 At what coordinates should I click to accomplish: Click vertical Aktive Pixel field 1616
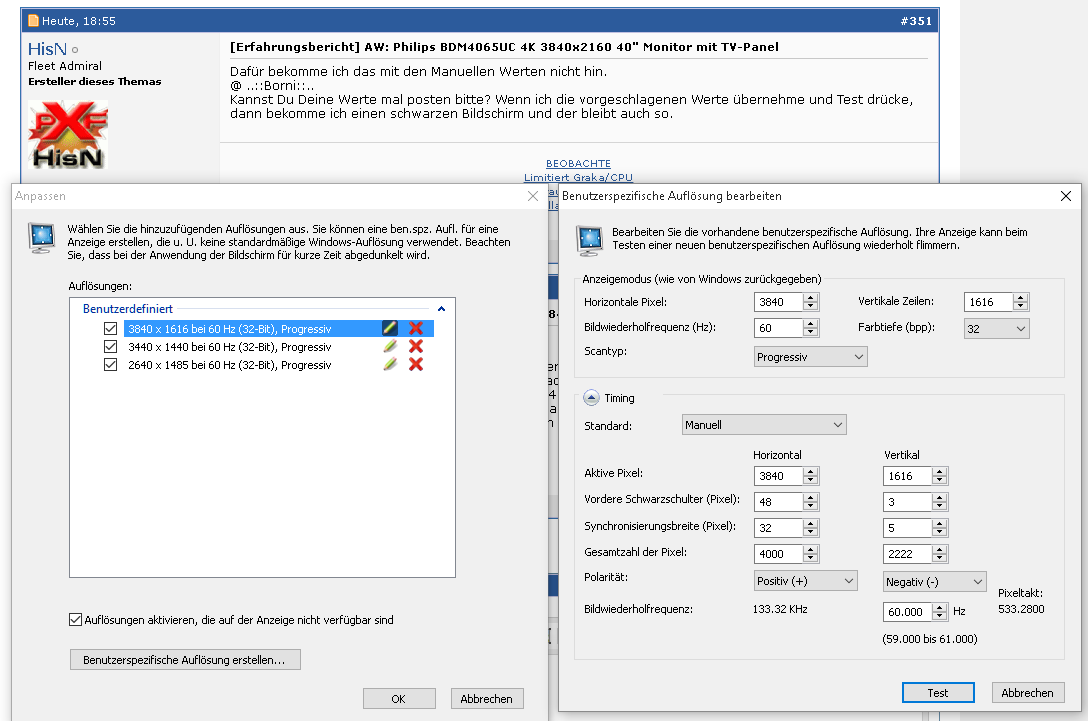908,475
